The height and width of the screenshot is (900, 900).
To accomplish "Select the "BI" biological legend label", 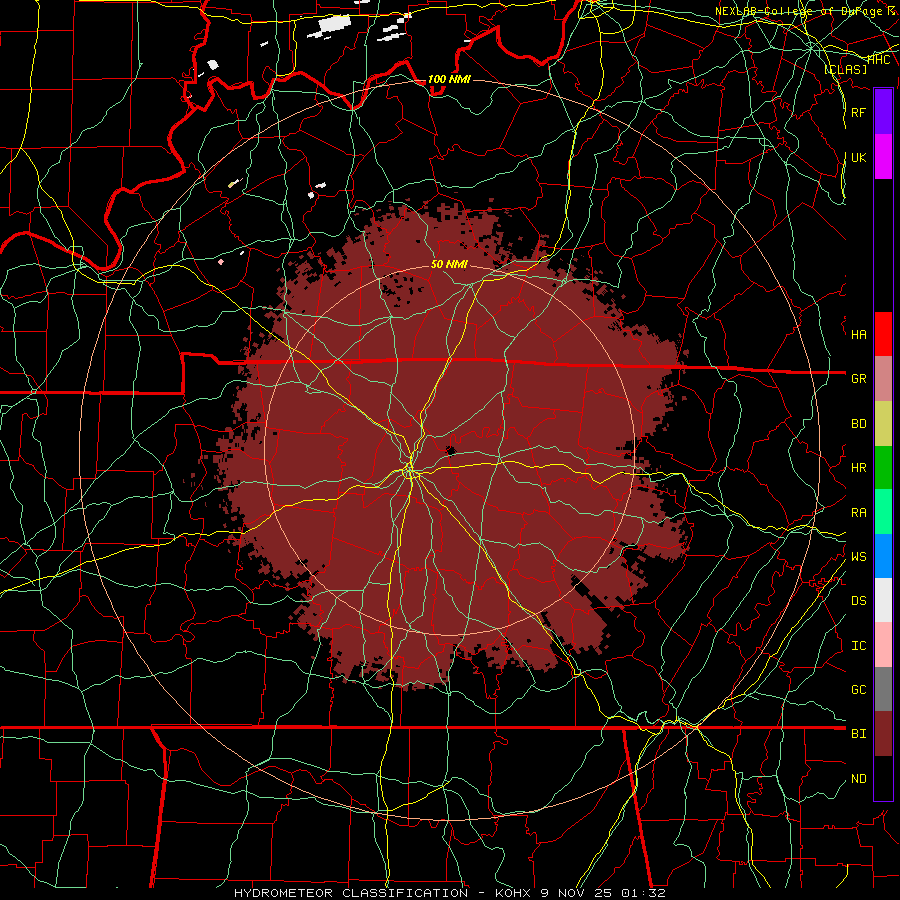I will pos(858,734).
